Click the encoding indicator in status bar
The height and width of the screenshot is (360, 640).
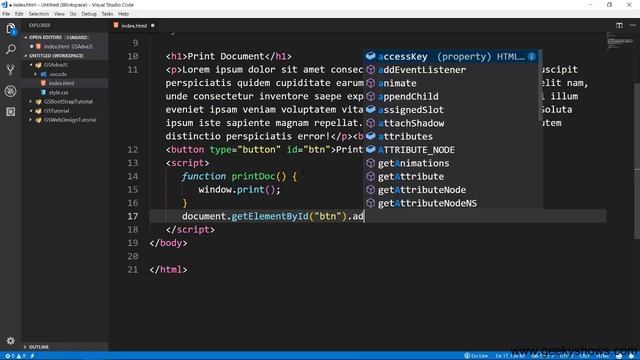point(565,356)
